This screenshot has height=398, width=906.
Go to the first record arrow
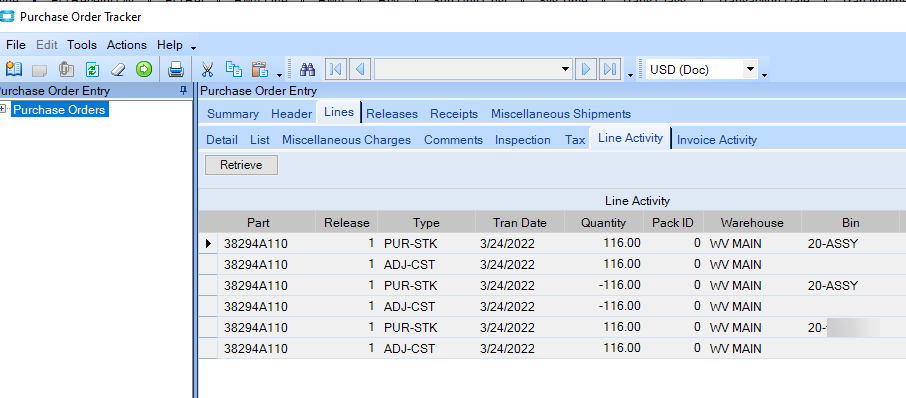coord(335,70)
